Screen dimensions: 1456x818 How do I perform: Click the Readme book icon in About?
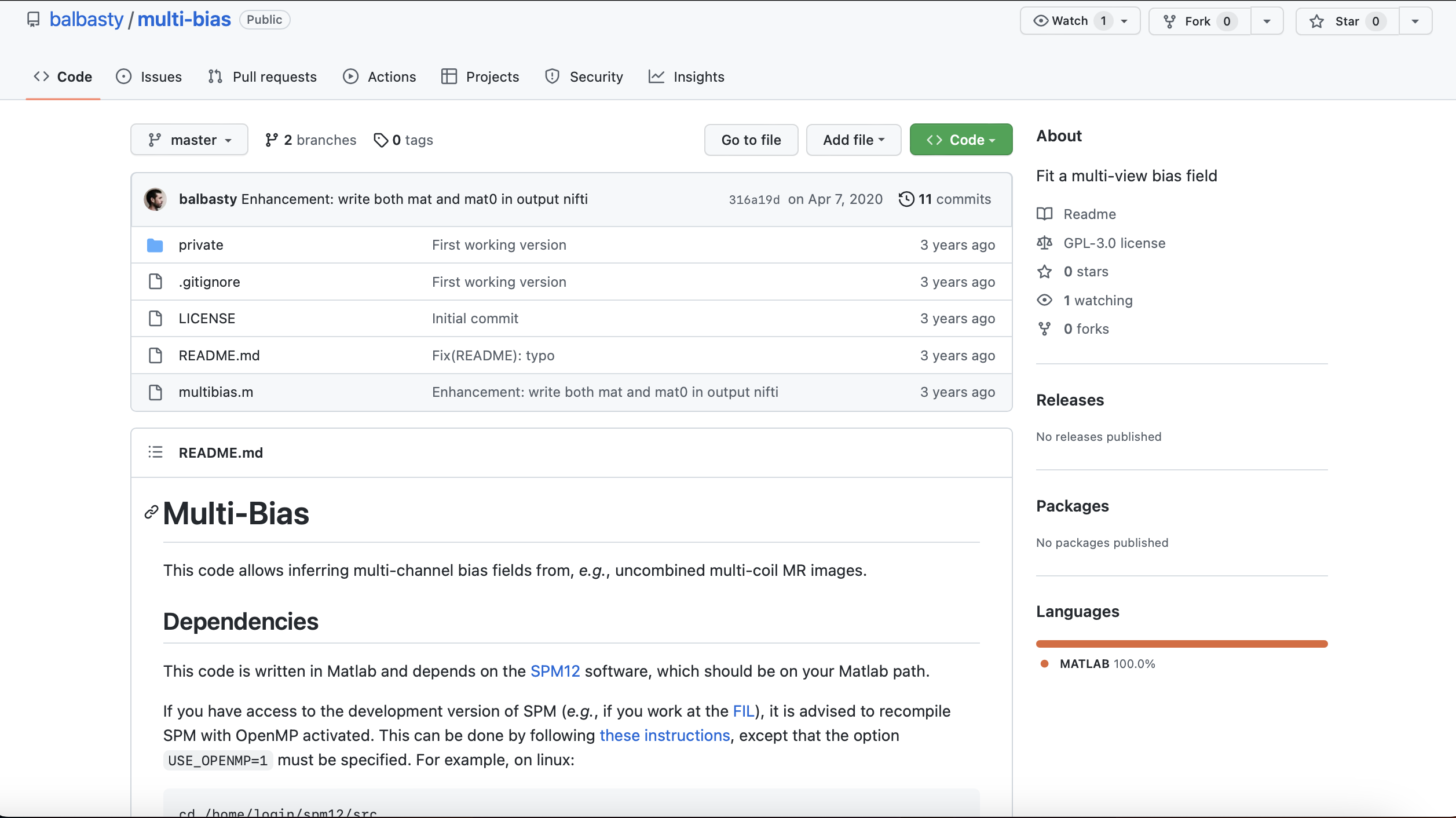pyautogui.click(x=1044, y=214)
